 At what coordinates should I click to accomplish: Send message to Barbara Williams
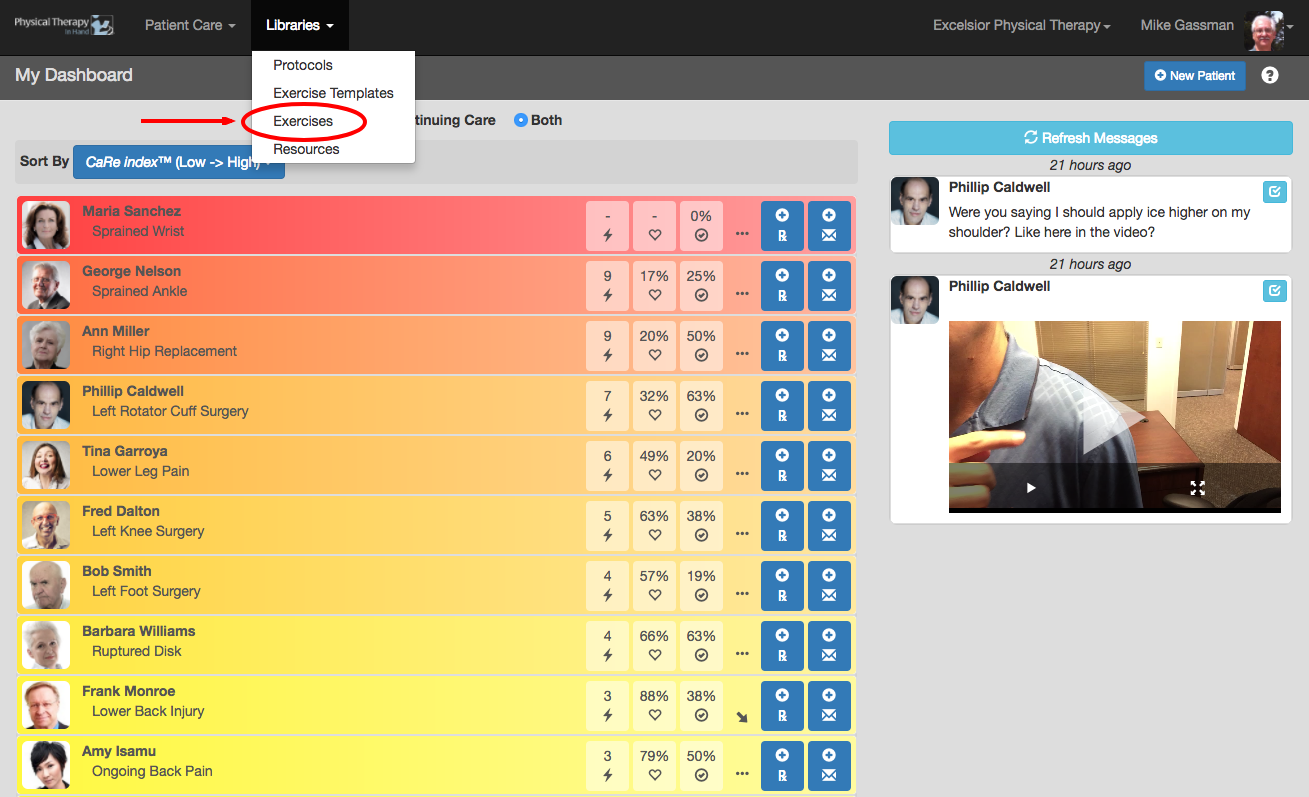pyautogui.click(x=829, y=645)
